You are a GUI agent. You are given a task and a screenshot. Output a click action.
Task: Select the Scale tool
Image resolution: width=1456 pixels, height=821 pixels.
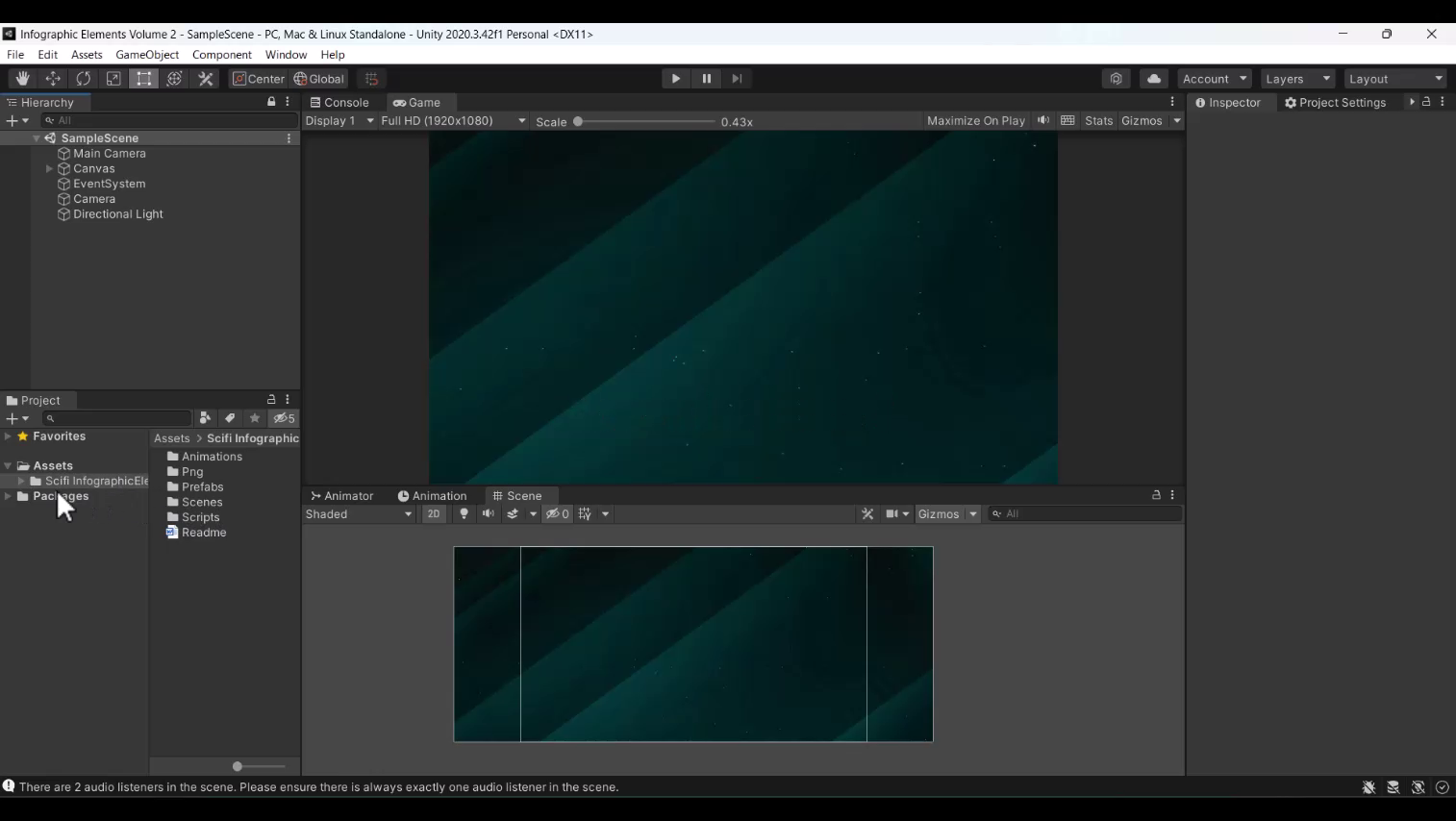(x=113, y=79)
